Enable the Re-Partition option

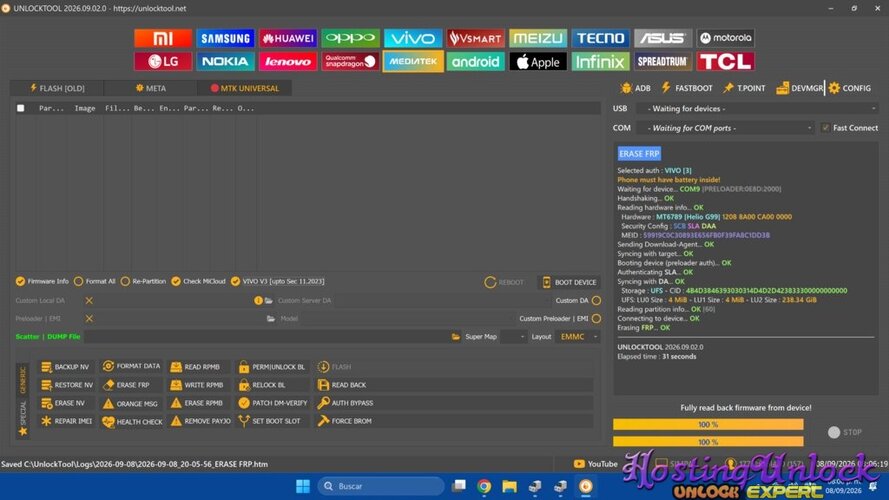(x=143, y=281)
